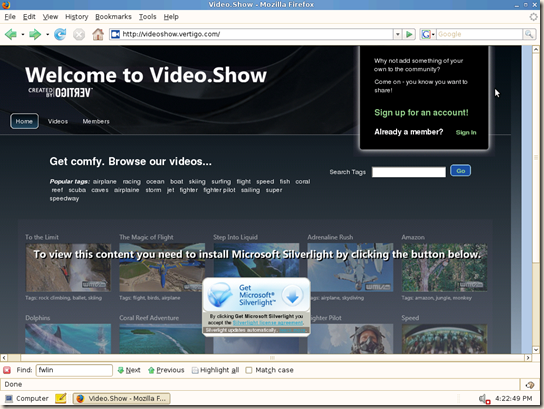Click the Firefox Back arrow button
Image resolution: width=544 pixels, height=409 pixels.
coord(11,34)
